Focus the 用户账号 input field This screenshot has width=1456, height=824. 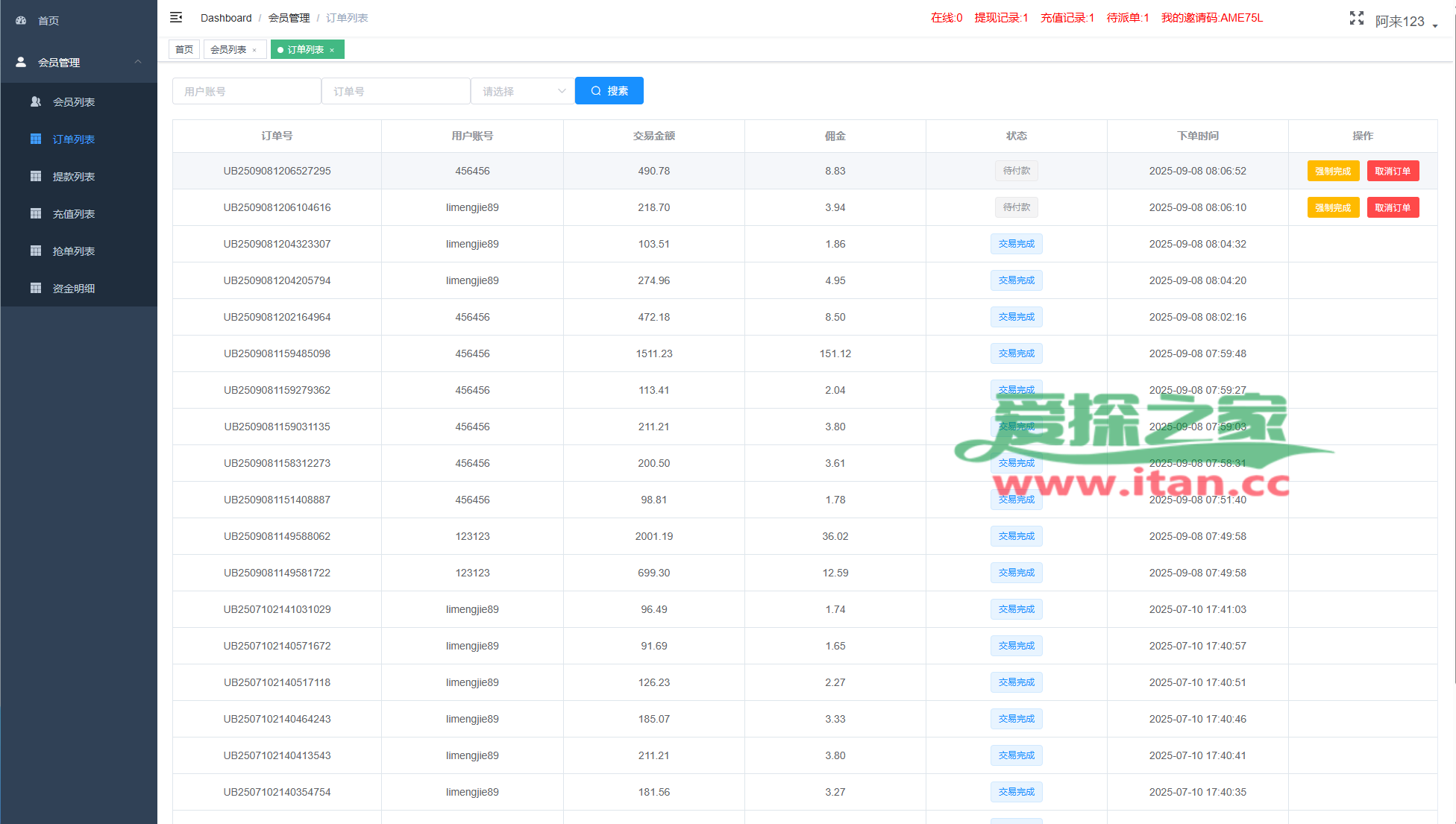[246, 91]
